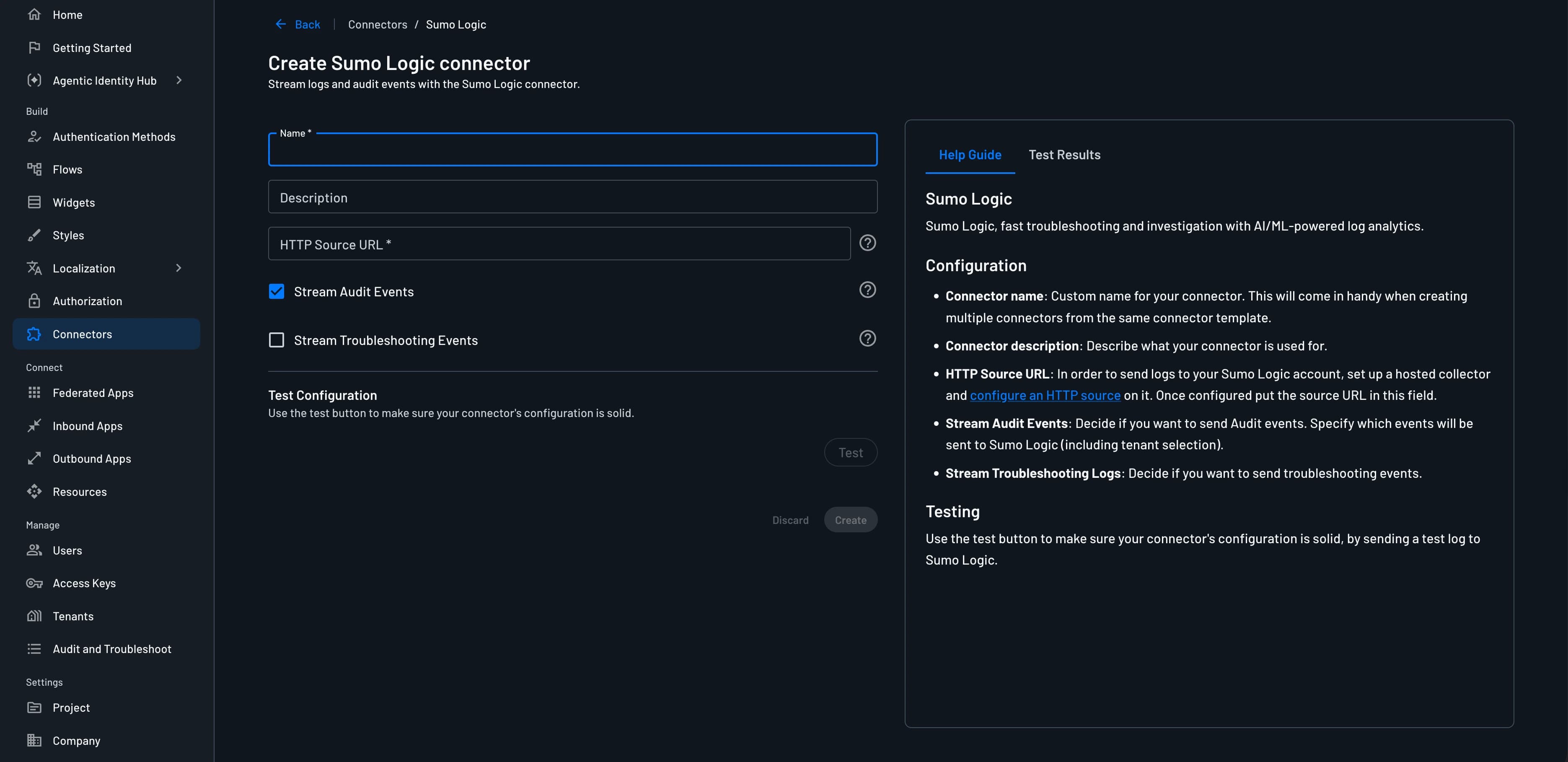
Task: Click the Authentication Methods person icon
Action: point(34,136)
